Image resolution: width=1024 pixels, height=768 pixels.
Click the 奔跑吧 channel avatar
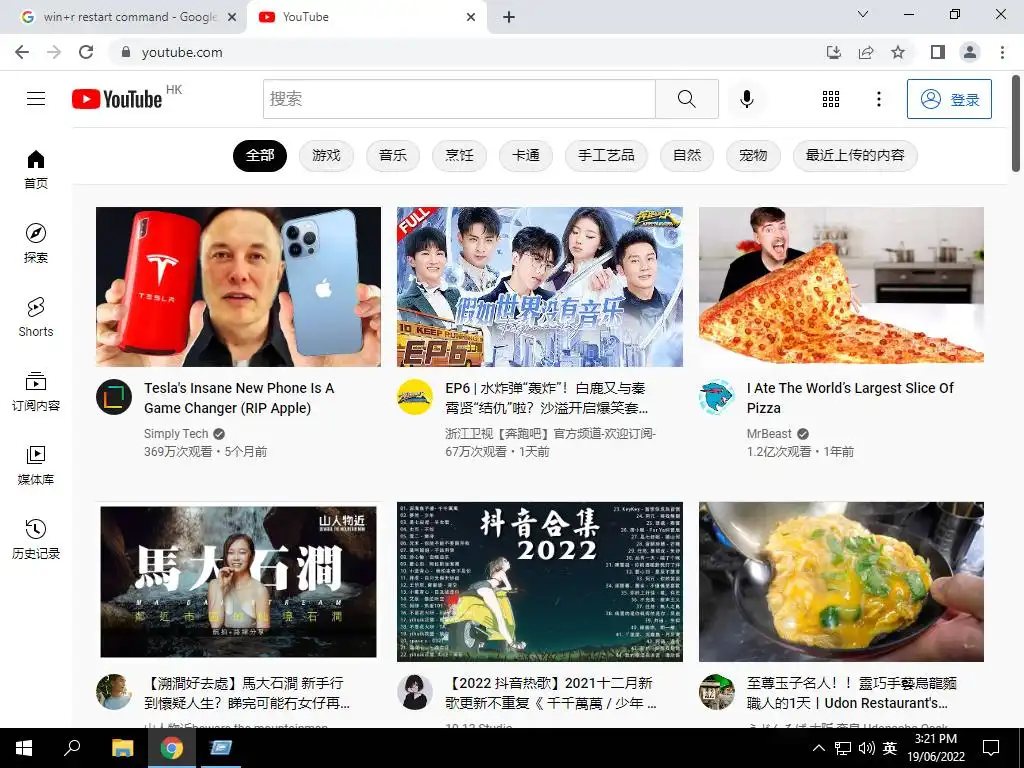tap(415, 397)
